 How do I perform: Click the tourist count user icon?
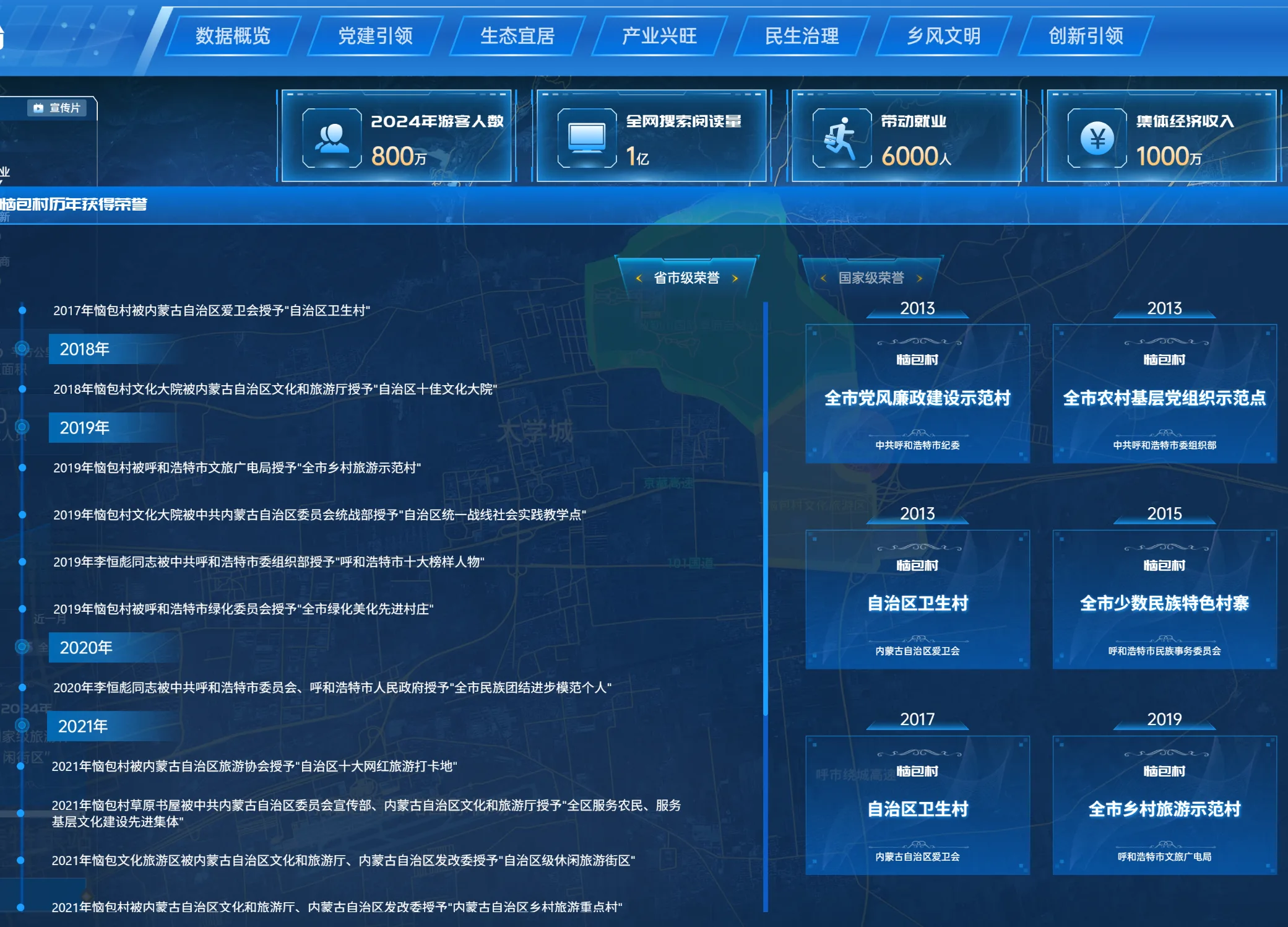(x=332, y=137)
